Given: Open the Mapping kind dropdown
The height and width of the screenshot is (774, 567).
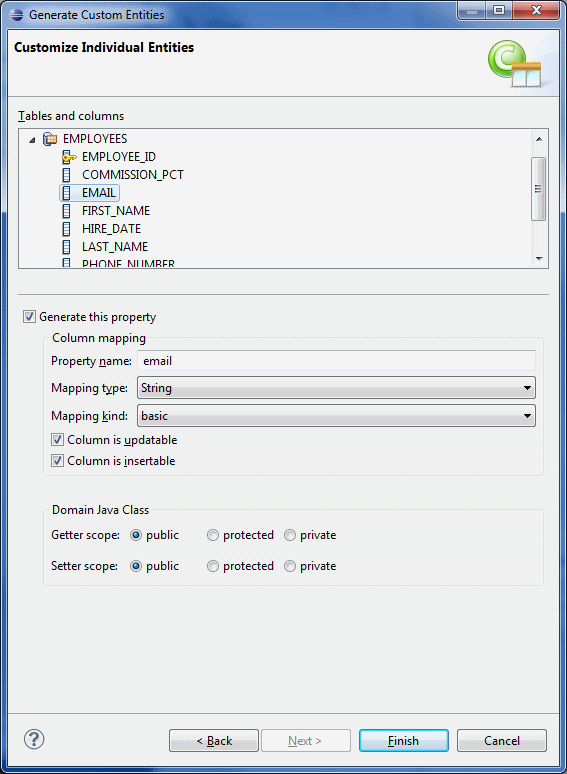Looking at the screenshot, I should [336, 416].
